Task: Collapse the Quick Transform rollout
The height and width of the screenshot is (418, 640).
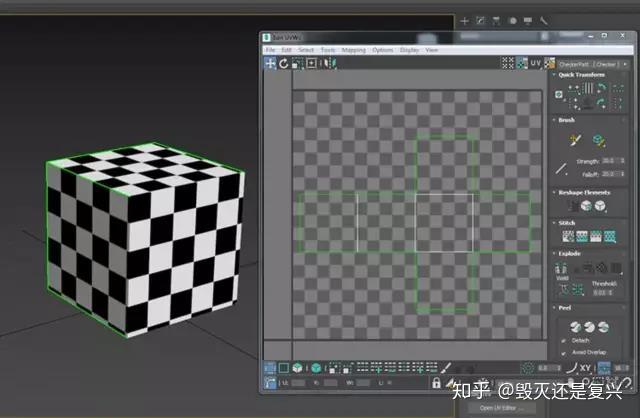Action: click(x=554, y=75)
